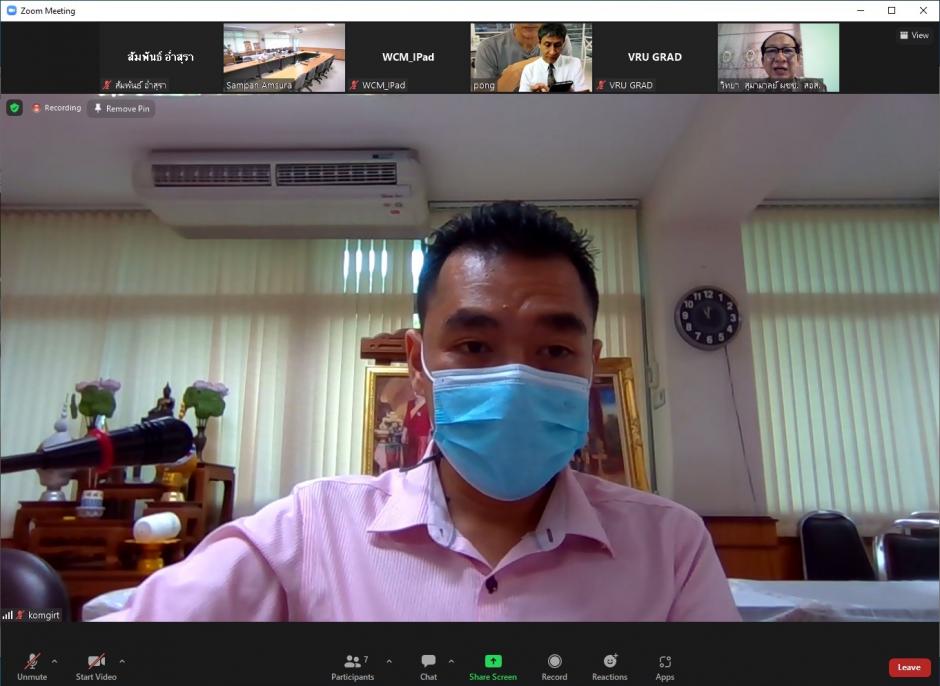Click the green encryption shield icon
940x686 pixels.
pyautogui.click(x=14, y=108)
